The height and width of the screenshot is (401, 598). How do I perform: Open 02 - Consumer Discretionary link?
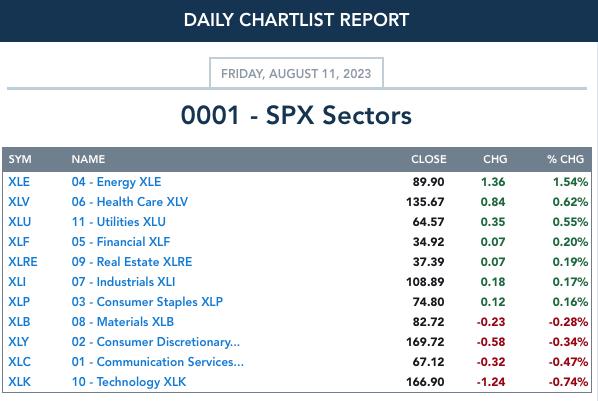point(156,342)
